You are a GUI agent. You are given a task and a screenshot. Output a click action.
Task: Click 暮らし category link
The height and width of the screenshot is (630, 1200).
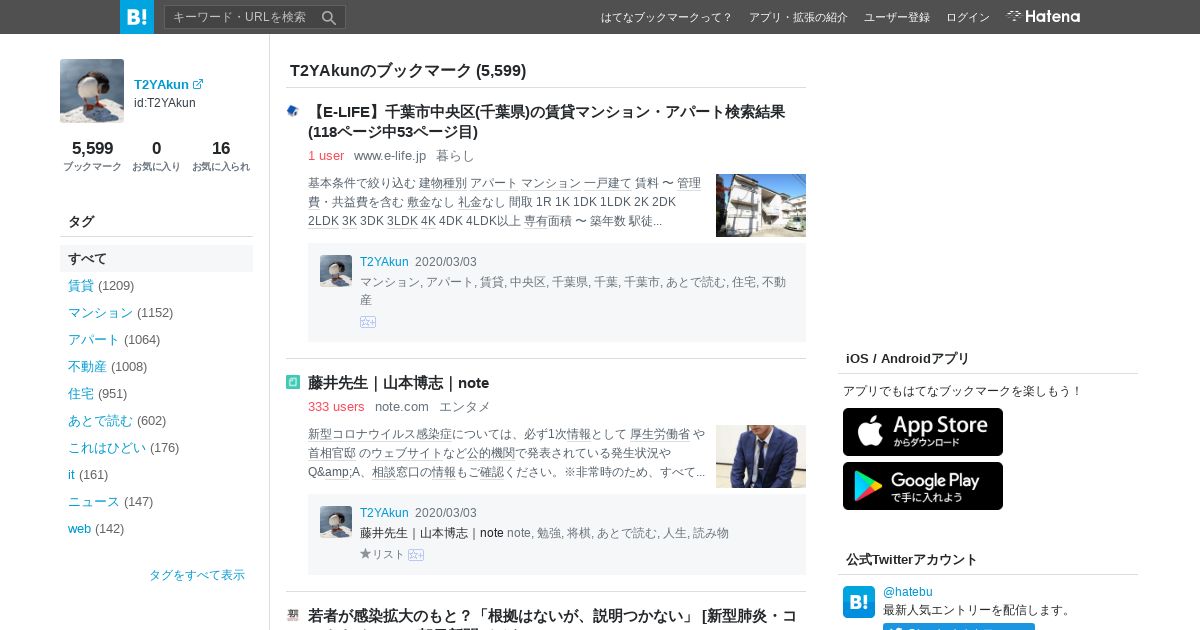coord(455,155)
